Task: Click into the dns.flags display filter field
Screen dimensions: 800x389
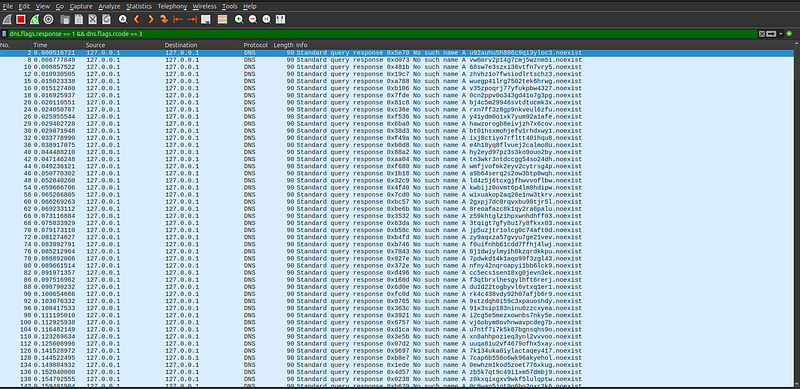Action: click(x=383, y=34)
